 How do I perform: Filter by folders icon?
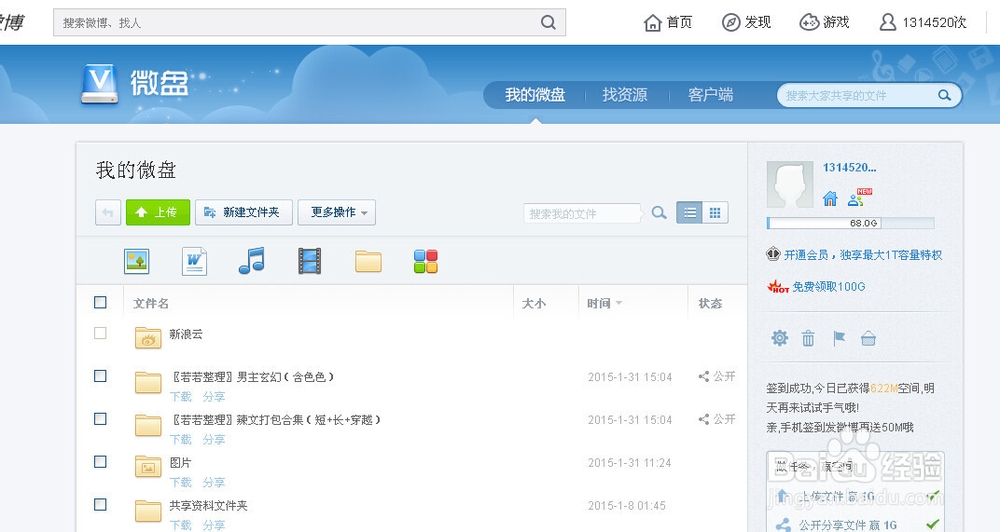(368, 262)
